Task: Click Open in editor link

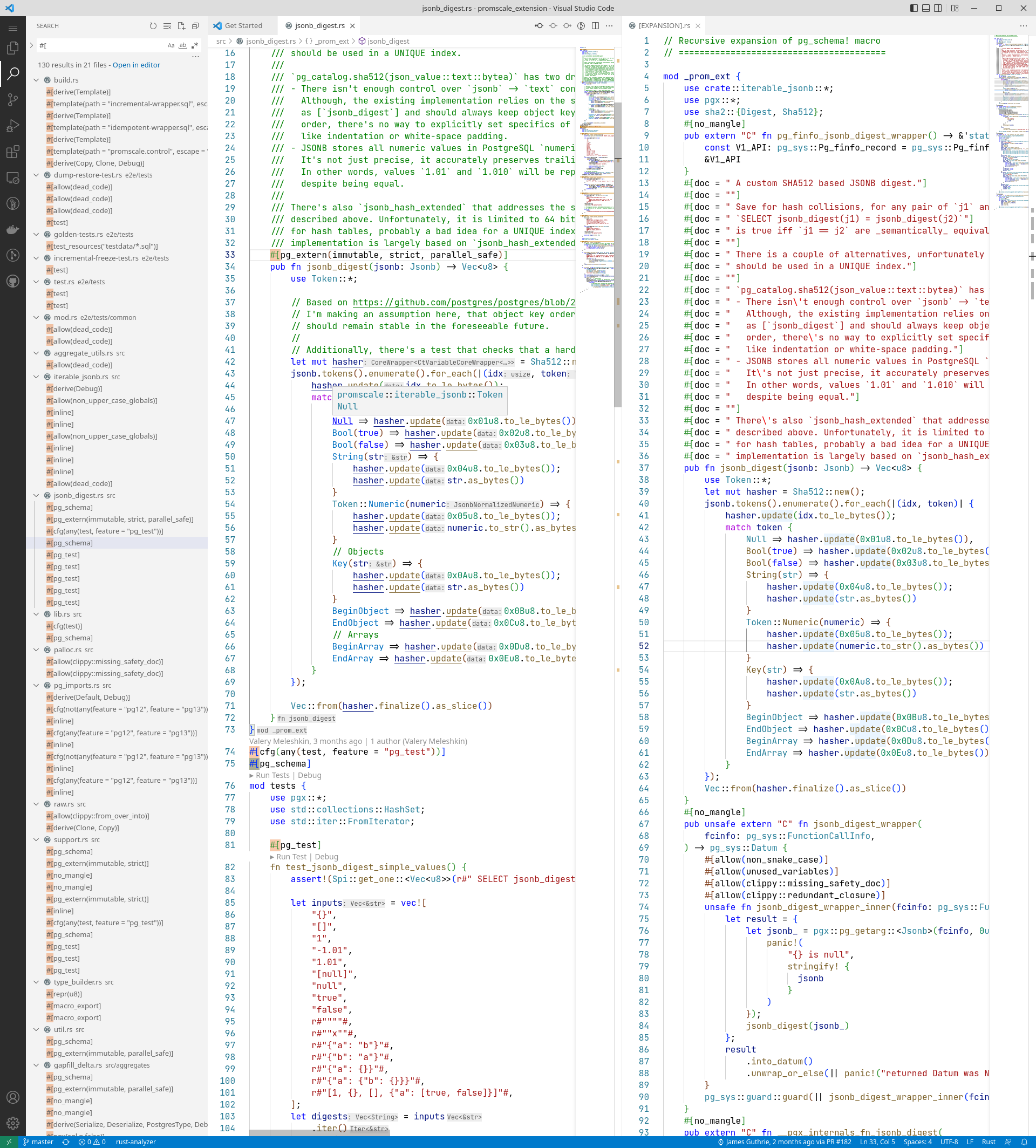Action: 136,65
